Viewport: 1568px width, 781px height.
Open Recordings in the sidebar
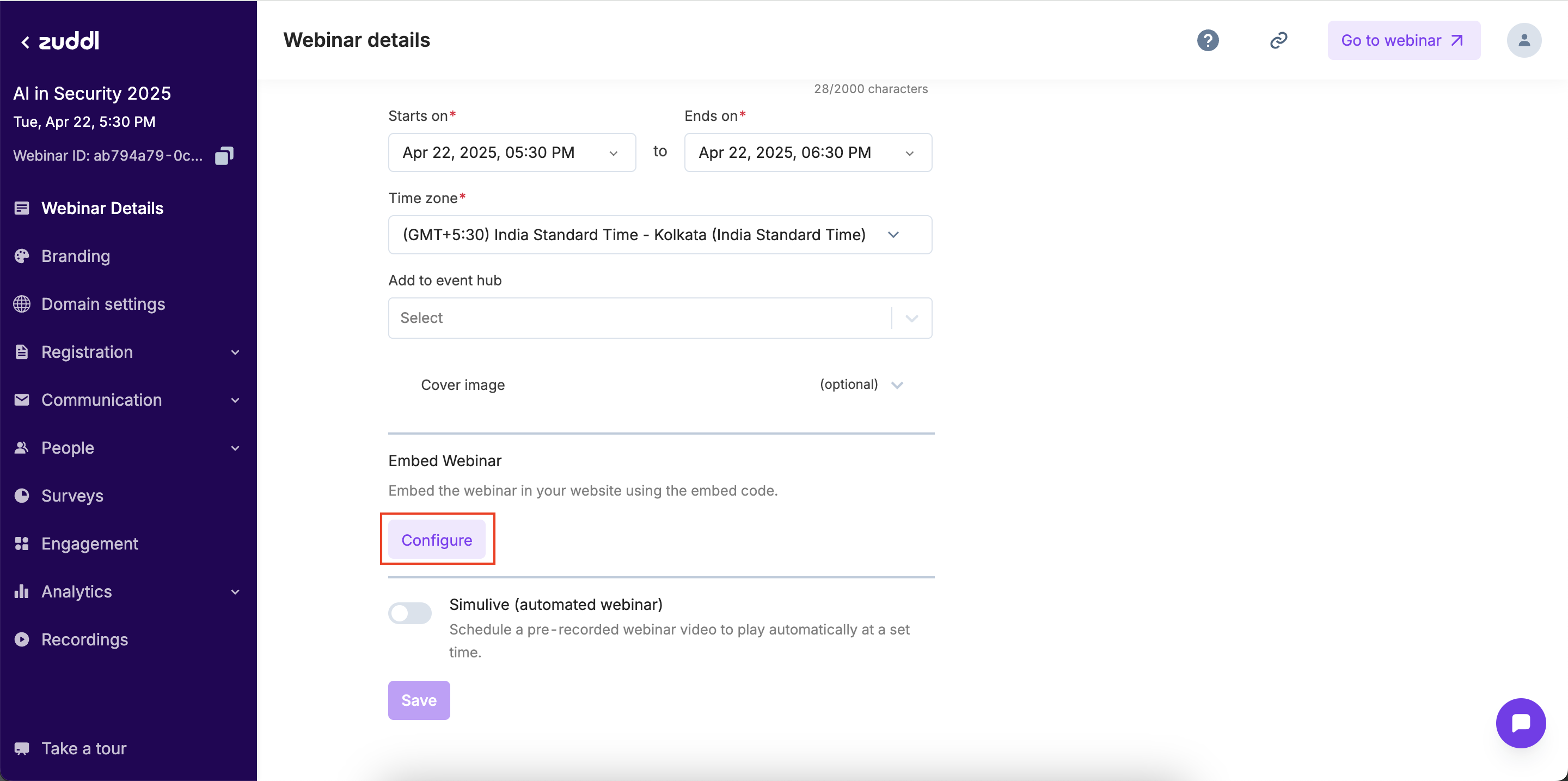(x=84, y=639)
